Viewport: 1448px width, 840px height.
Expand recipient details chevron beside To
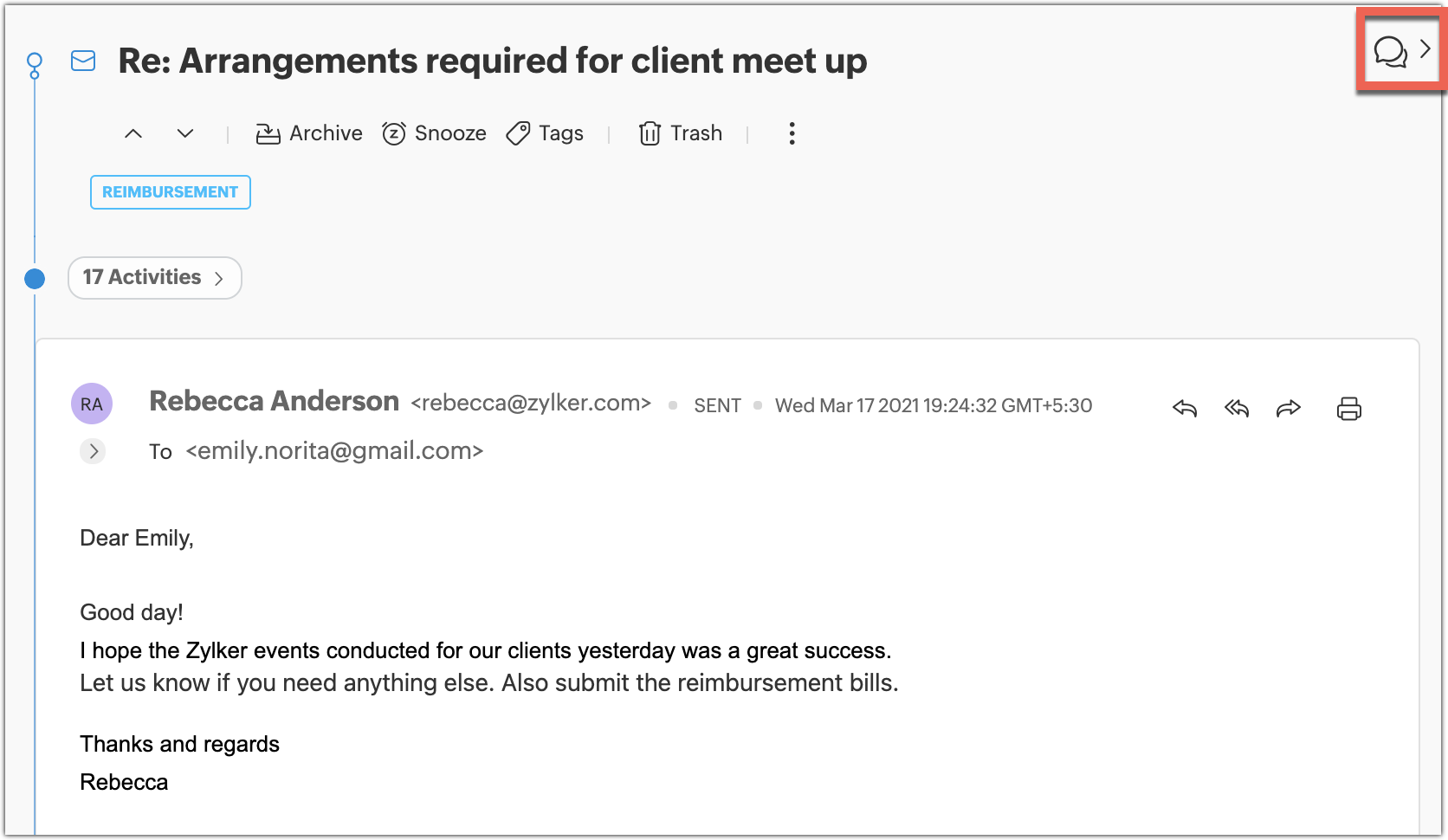pos(93,451)
